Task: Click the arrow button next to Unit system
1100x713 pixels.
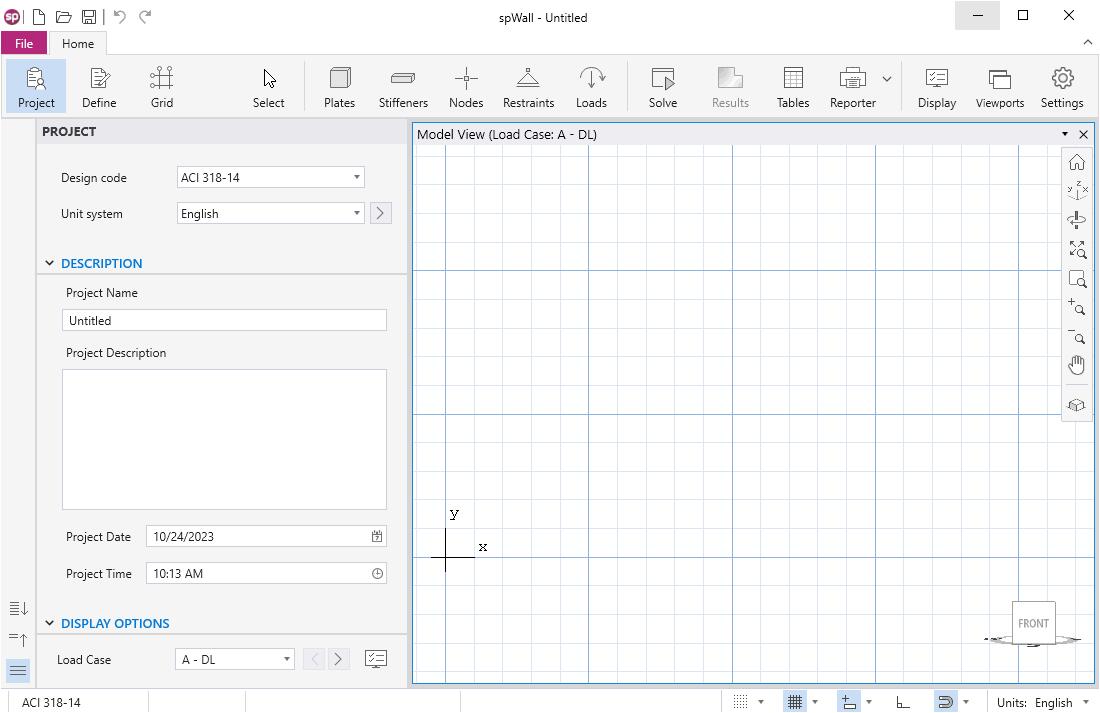Action: (380, 213)
